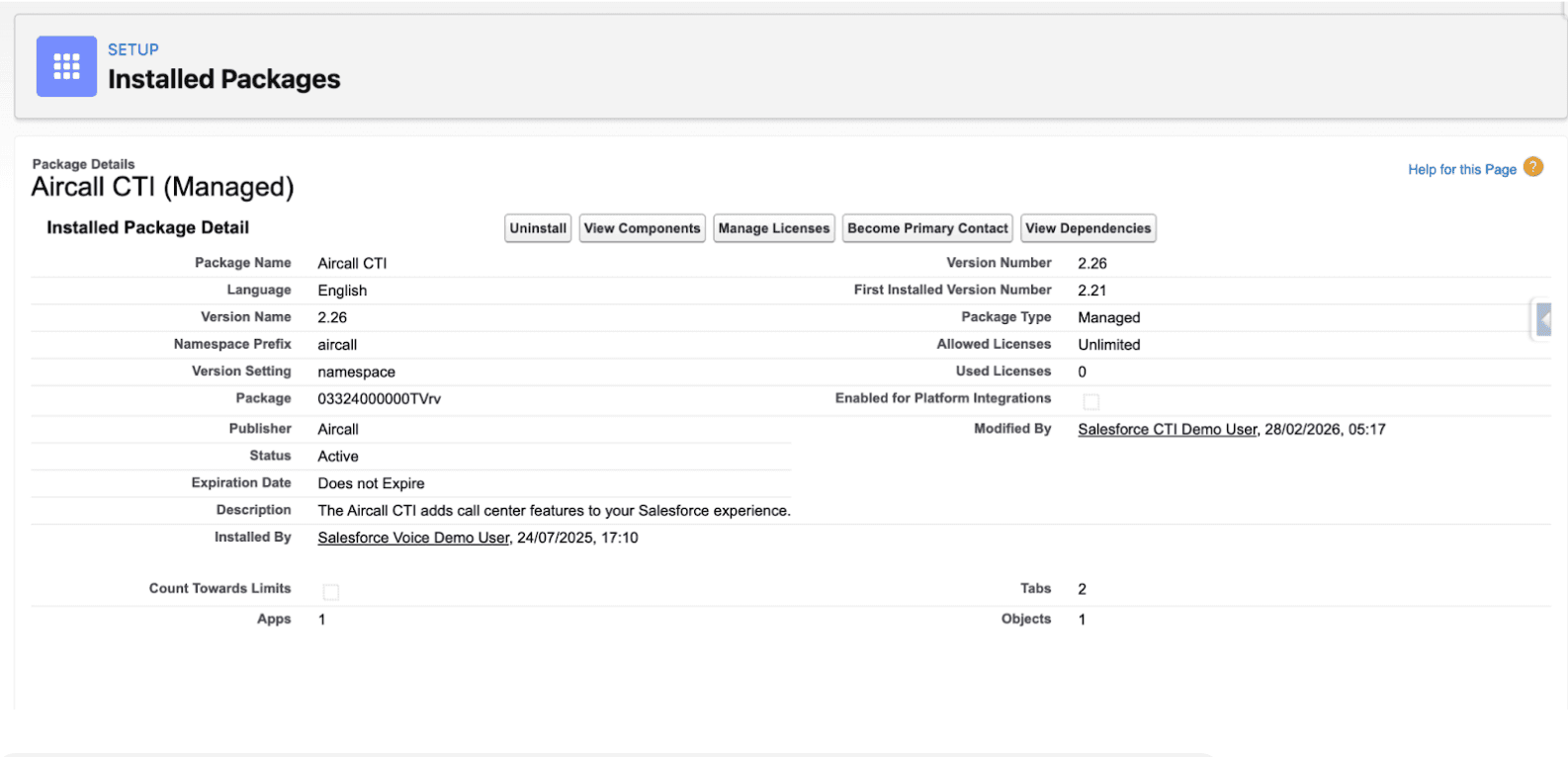
Task: Open the Help for this Page link
Action: pyautogui.click(x=1461, y=170)
